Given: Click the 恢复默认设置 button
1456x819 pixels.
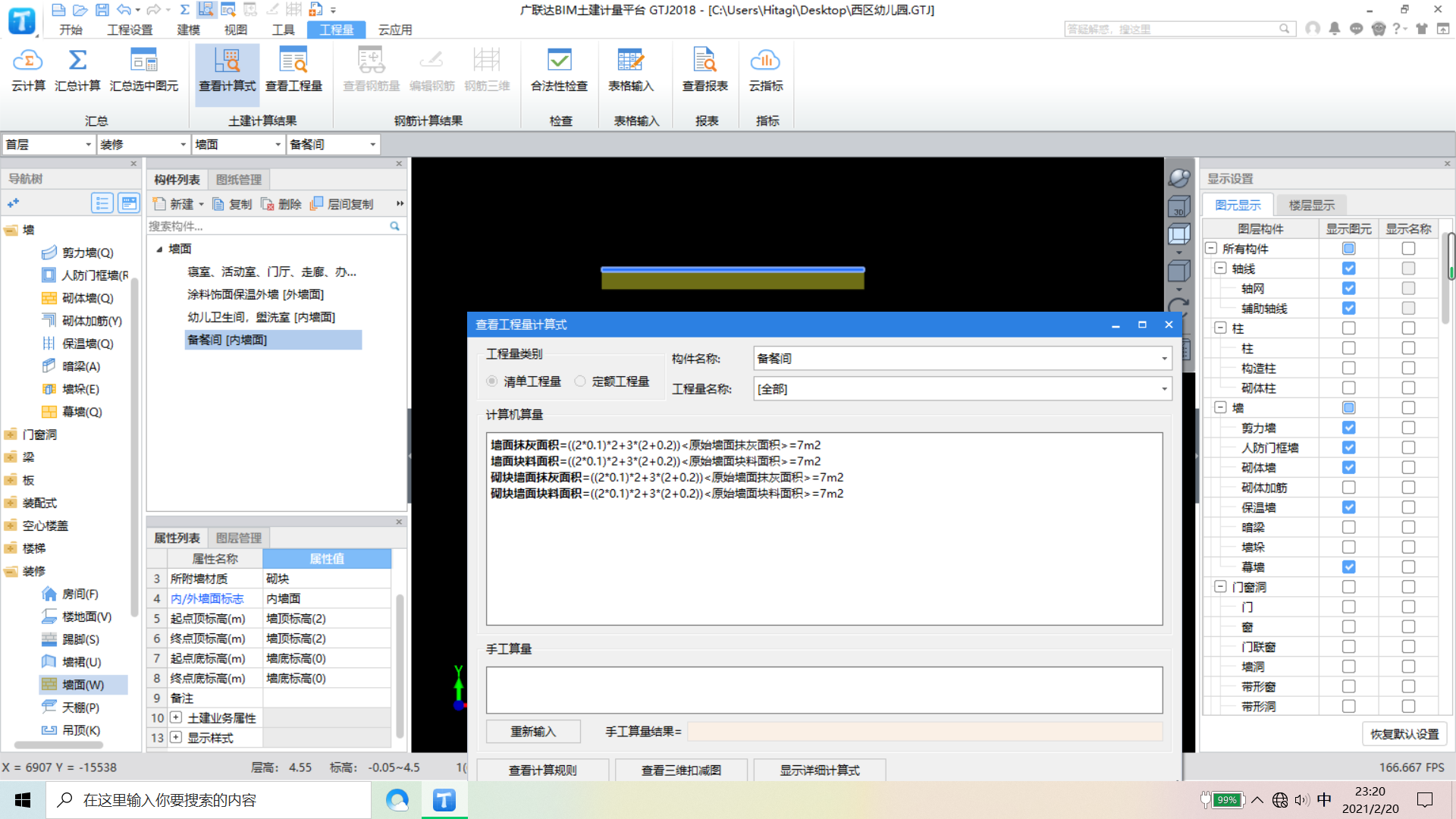Looking at the screenshot, I should tap(1404, 734).
